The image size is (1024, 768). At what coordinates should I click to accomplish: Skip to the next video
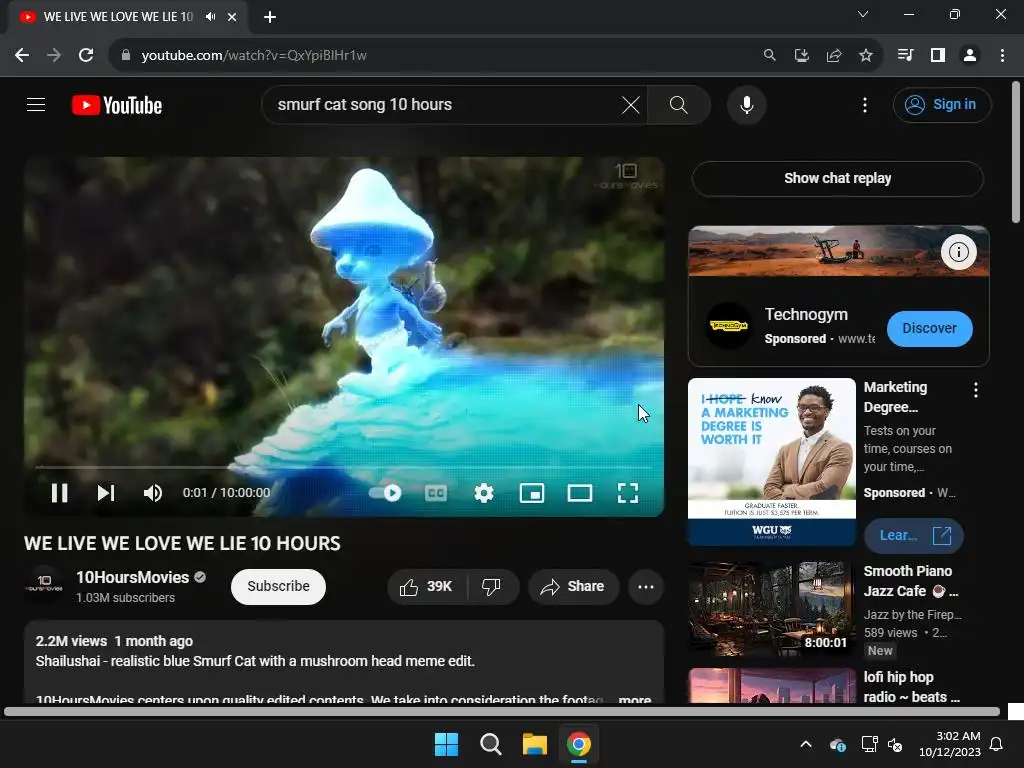point(106,493)
